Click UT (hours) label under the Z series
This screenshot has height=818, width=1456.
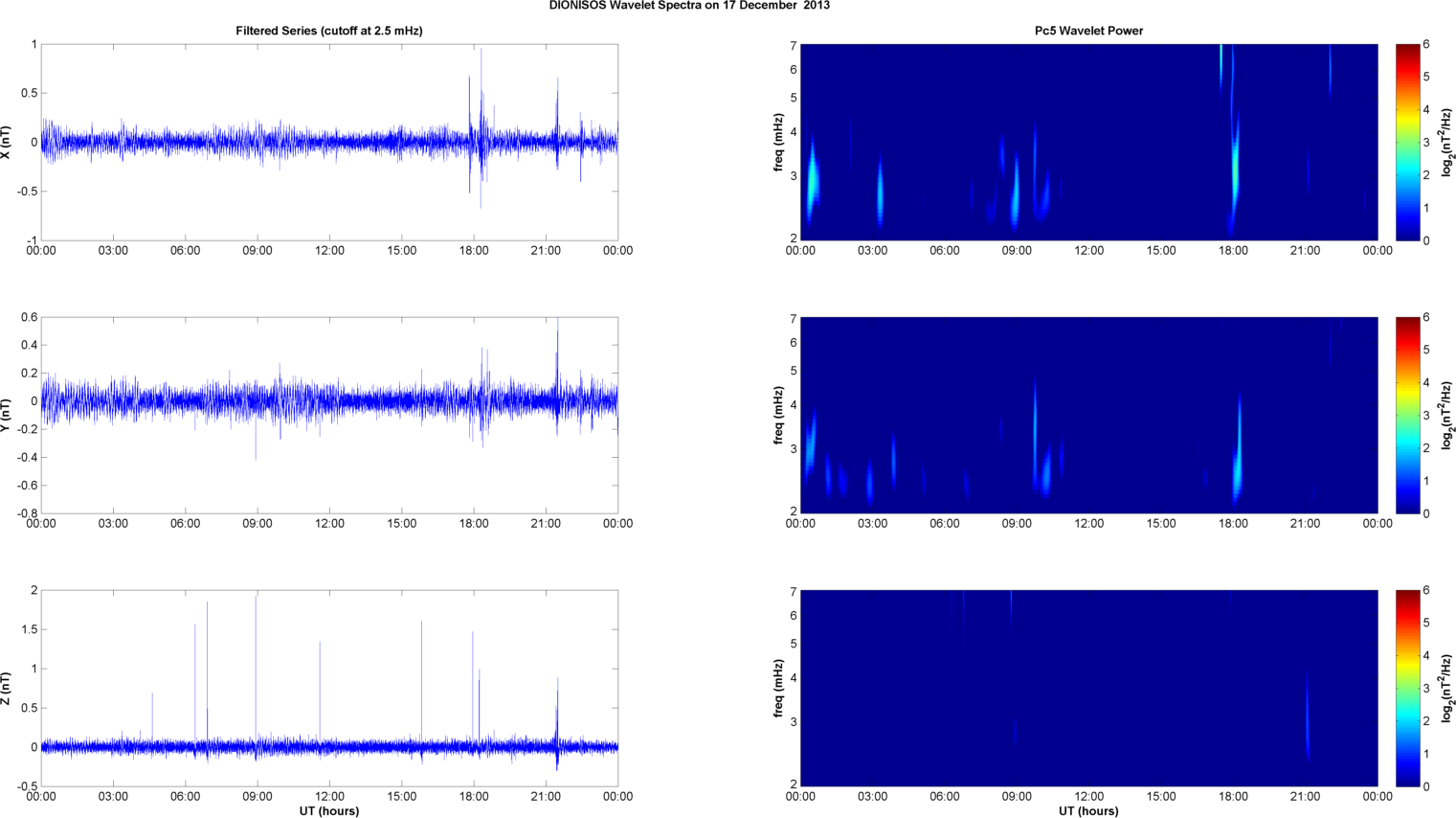329,811
